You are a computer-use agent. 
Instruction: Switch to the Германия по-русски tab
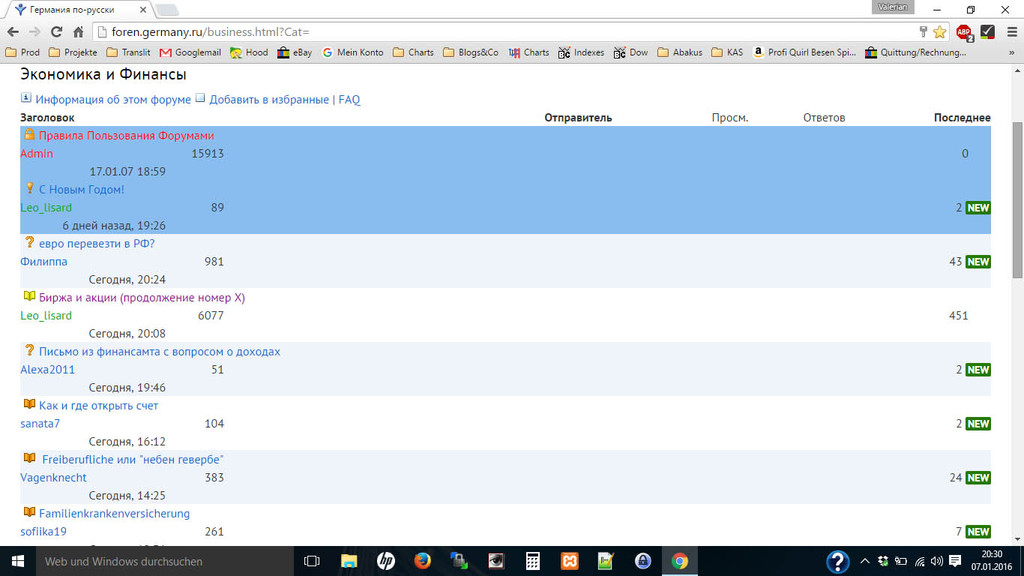click(78, 9)
